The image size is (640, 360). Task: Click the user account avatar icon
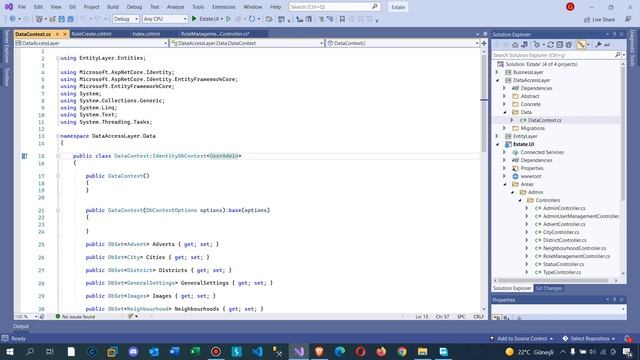(x=570, y=7)
